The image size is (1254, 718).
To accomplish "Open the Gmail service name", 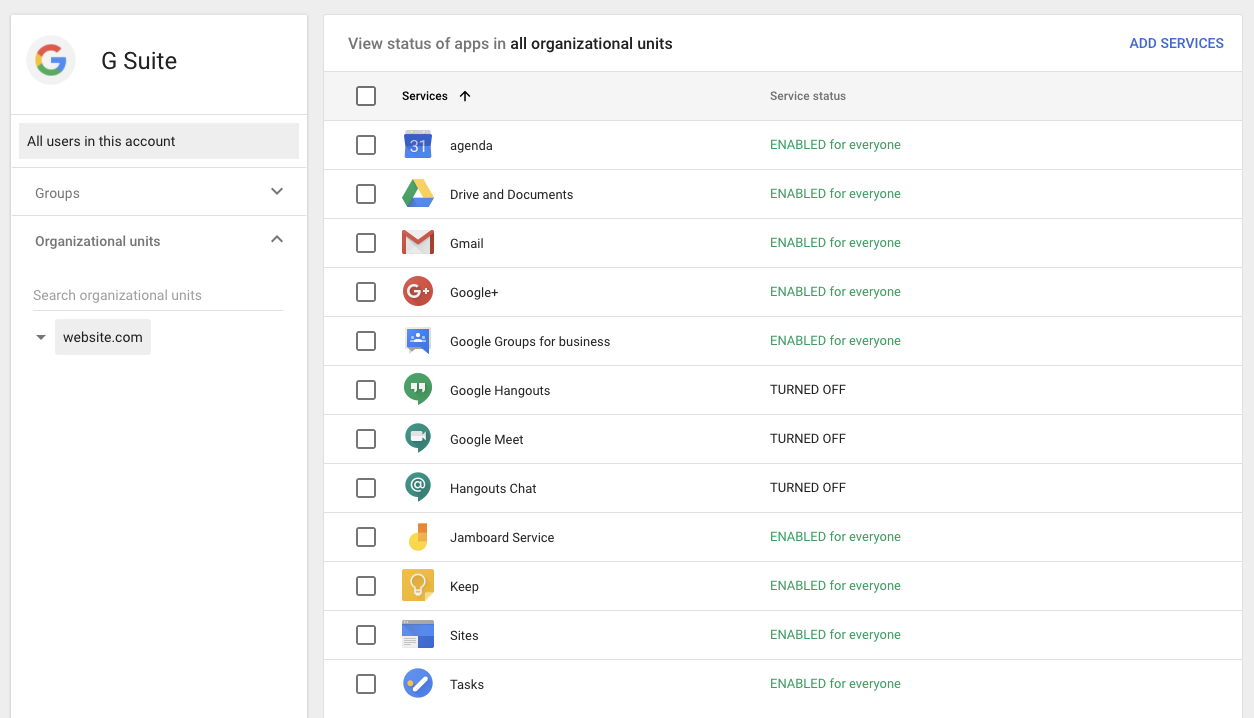I will tap(467, 244).
